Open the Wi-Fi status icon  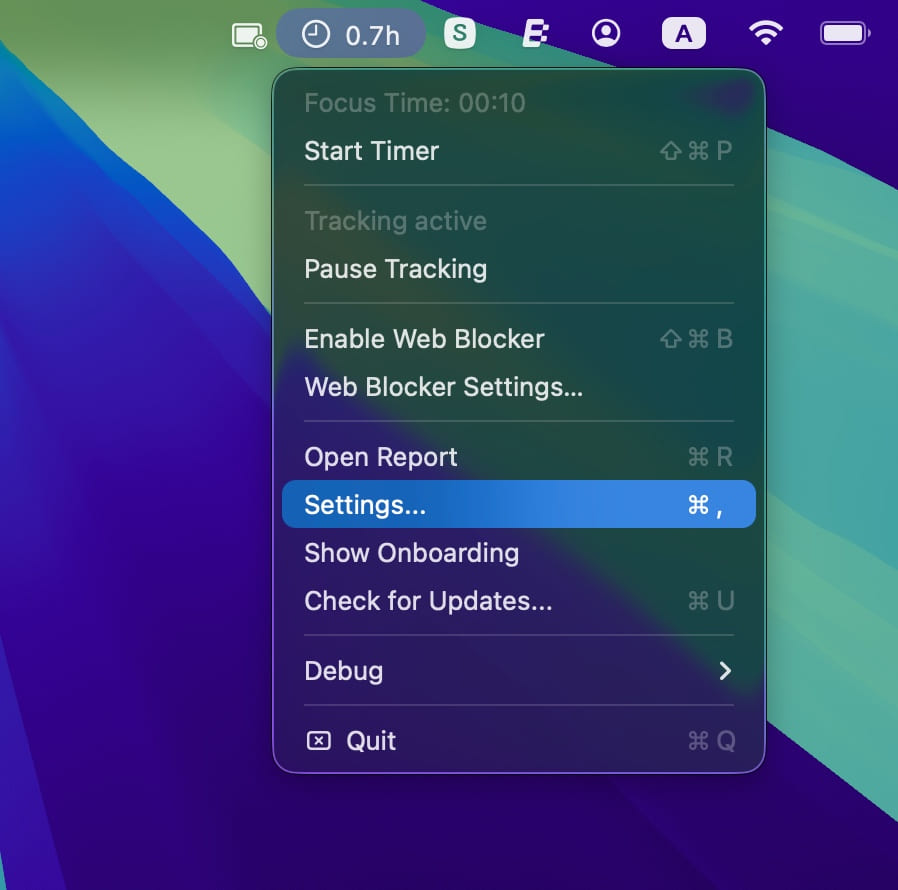[764, 32]
